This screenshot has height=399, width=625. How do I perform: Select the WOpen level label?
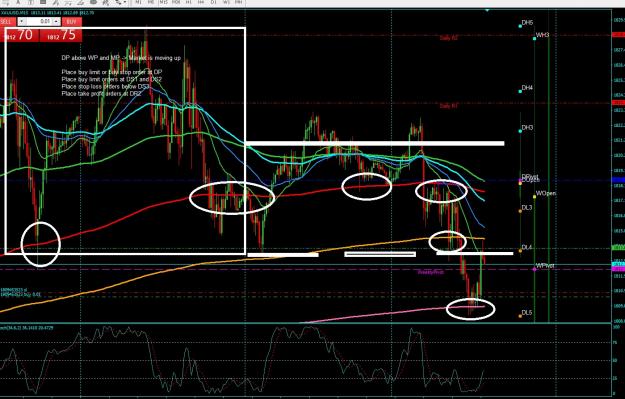point(546,193)
